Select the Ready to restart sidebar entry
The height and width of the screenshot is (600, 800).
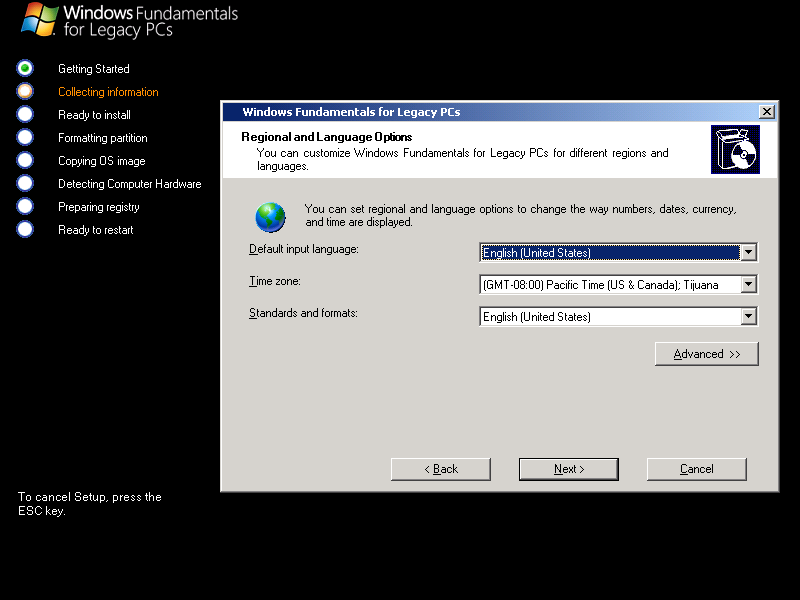point(95,229)
